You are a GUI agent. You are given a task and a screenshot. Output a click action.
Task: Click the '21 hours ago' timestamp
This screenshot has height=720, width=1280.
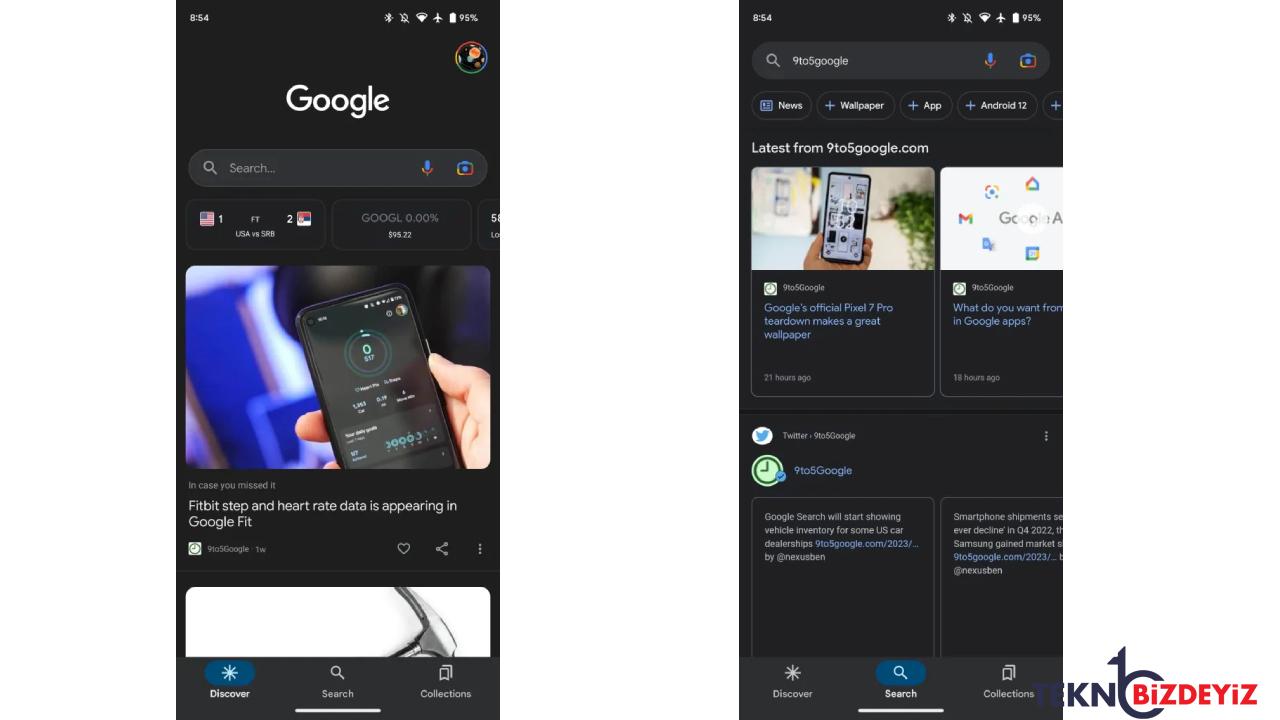[x=788, y=377]
